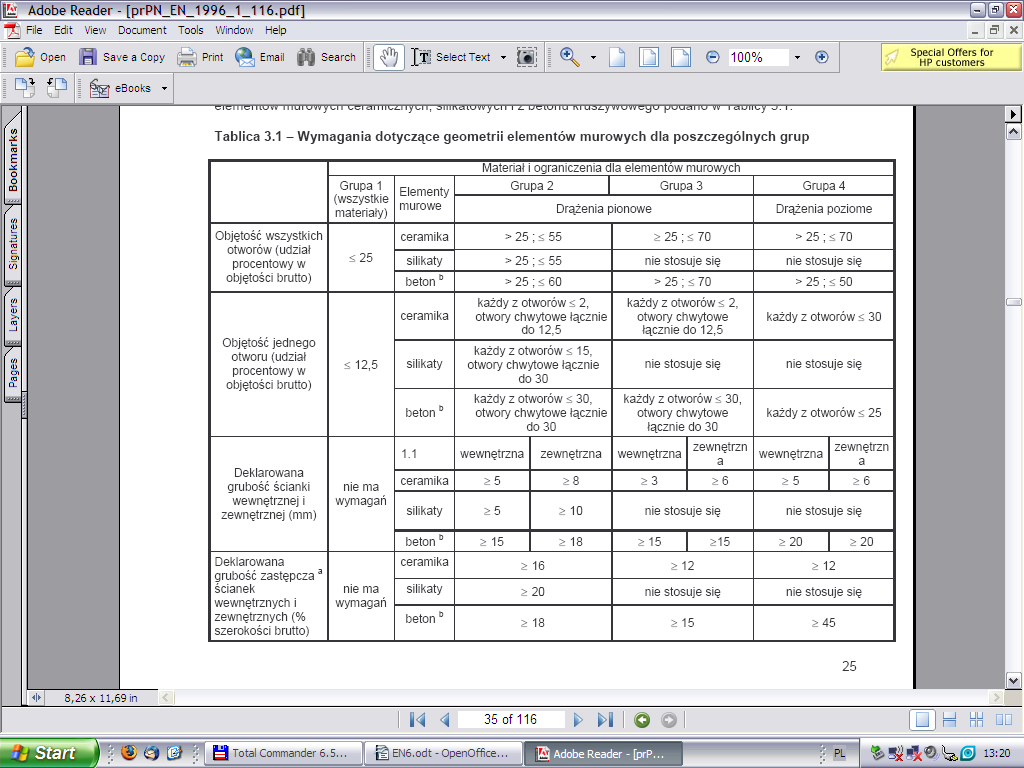Go to the previous page

[445, 720]
